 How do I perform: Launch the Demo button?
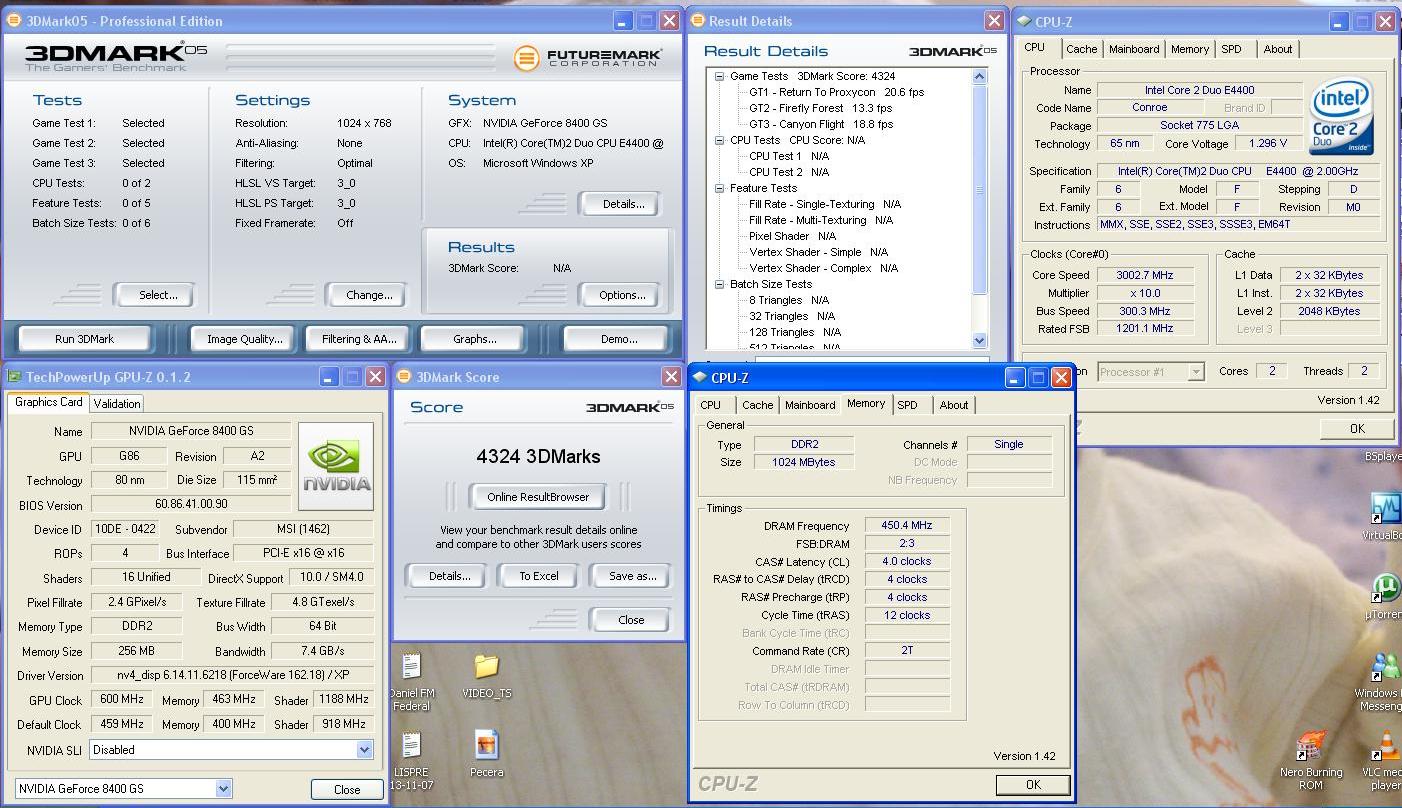click(x=618, y=338)
